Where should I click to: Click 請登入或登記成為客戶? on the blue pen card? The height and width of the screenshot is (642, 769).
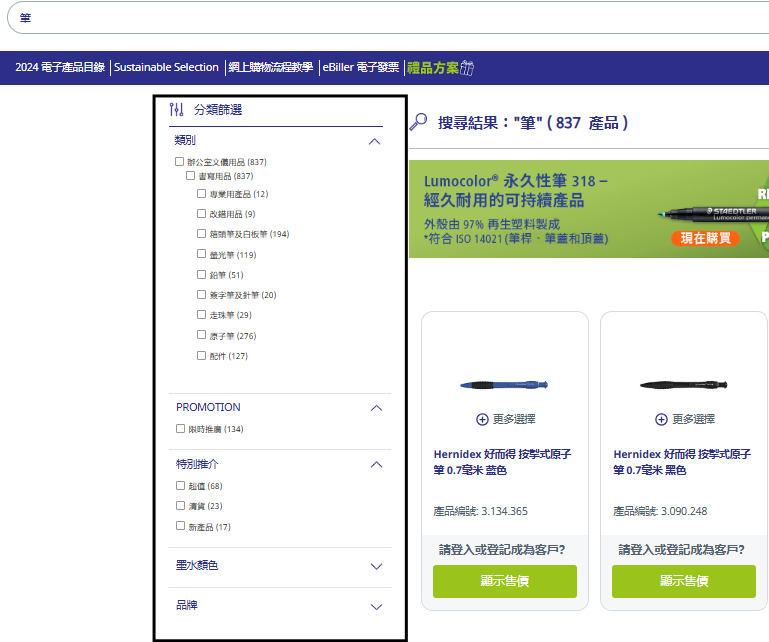point(502,550)
